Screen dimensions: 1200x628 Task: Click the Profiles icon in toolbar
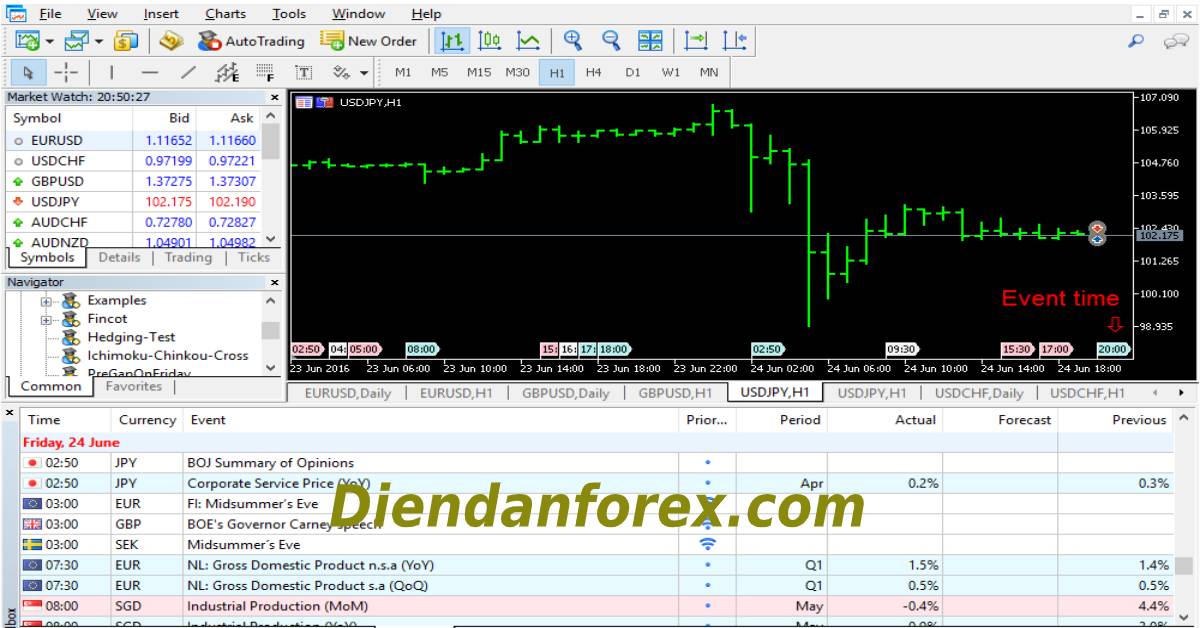[x=76, y=41]
